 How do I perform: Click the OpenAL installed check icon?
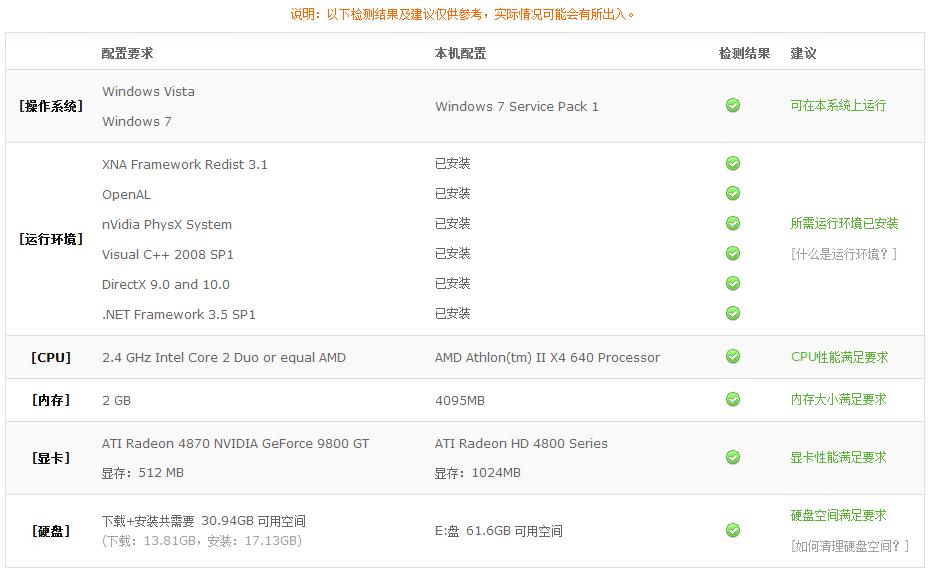[x=733, y=194]
